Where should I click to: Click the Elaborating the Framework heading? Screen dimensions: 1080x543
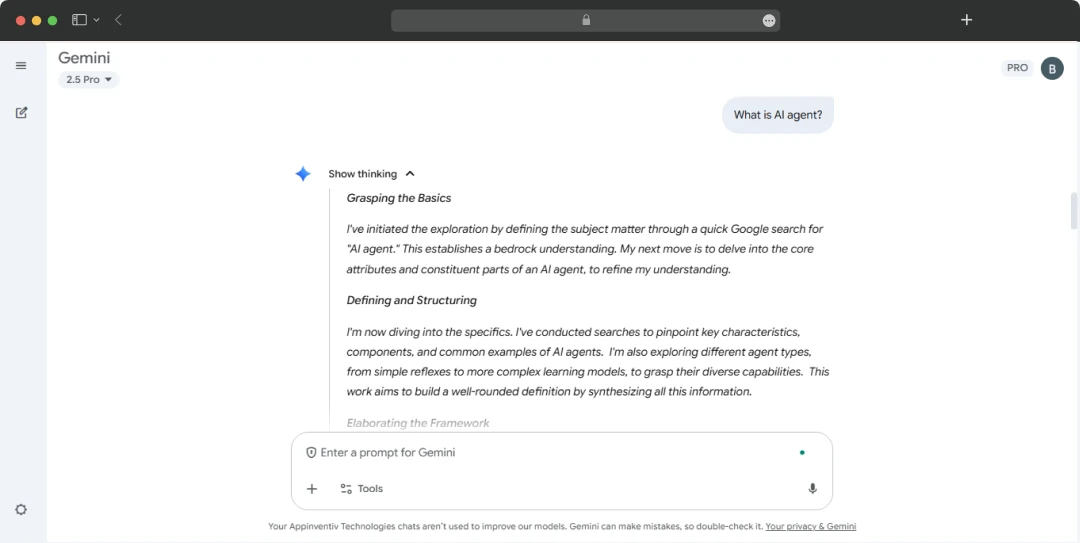[418, 423]
